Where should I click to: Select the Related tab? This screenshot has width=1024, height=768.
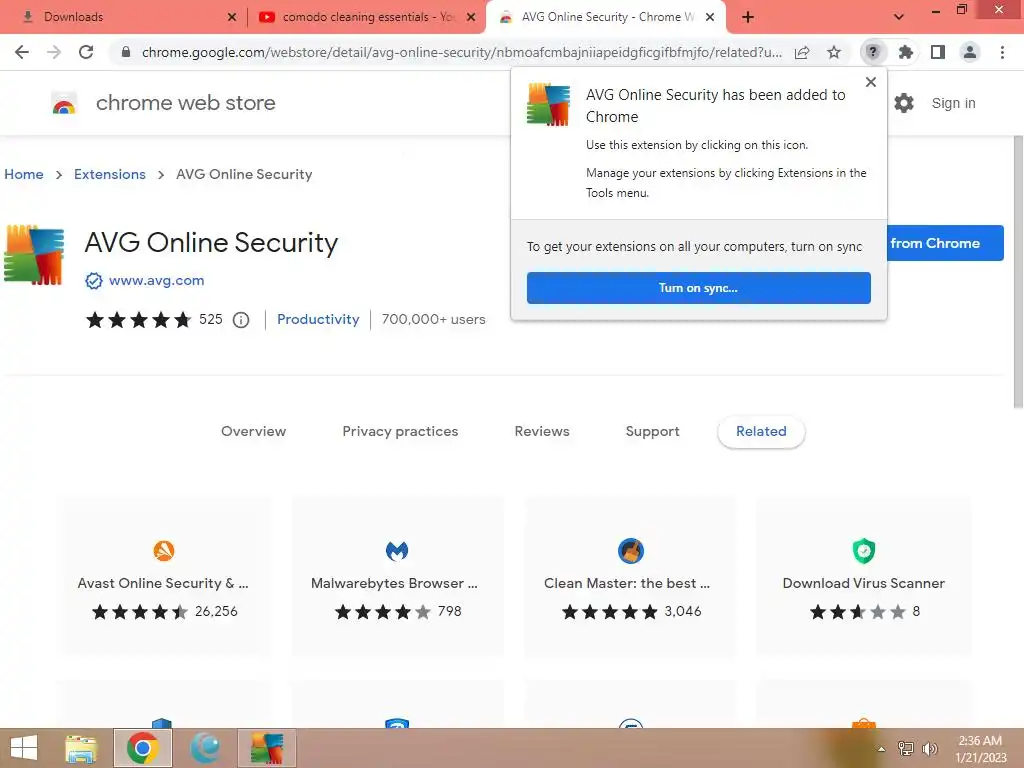click(x=761, y=431)
